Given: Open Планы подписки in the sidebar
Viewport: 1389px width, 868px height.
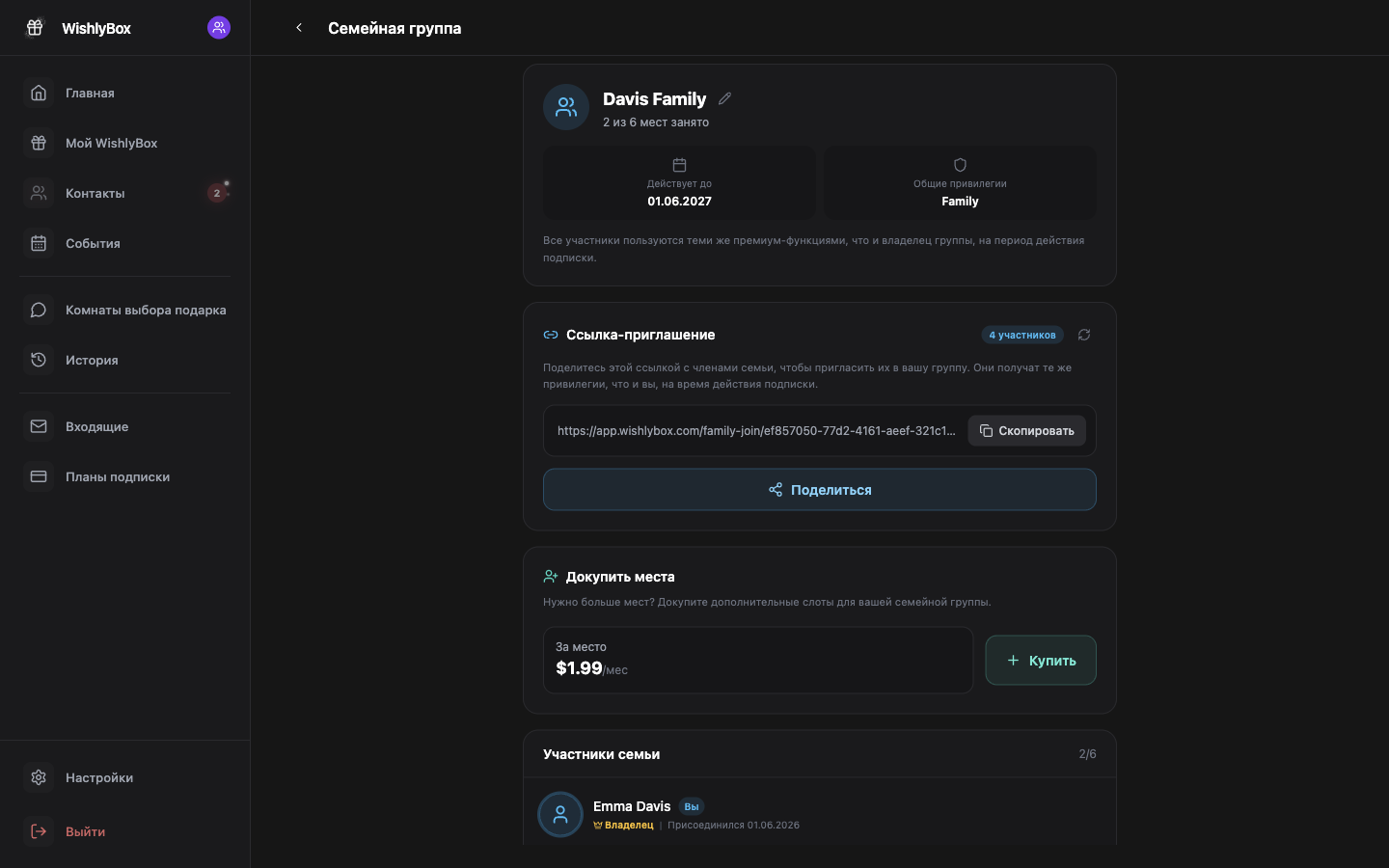Looking at the screenshot, I should pos(125,476).
